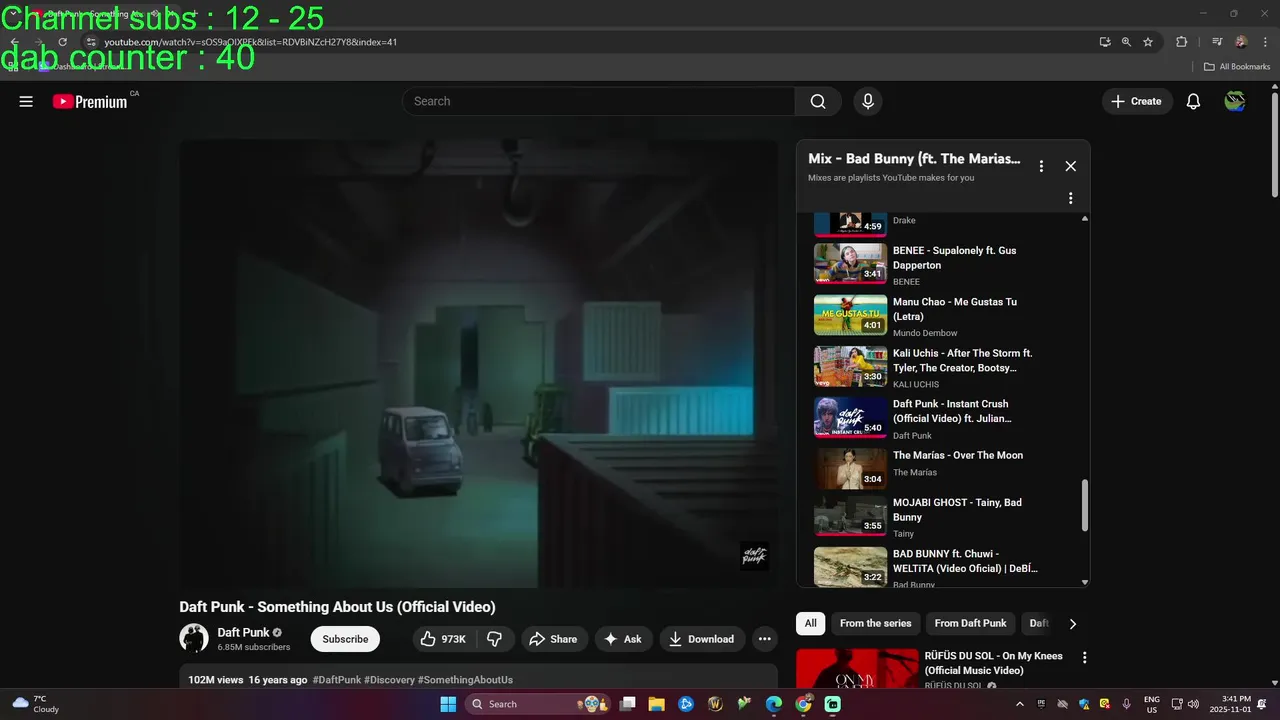Click the search magnifier button
The height and width of the screenshot is (720, 1280).
click(818, 101)
